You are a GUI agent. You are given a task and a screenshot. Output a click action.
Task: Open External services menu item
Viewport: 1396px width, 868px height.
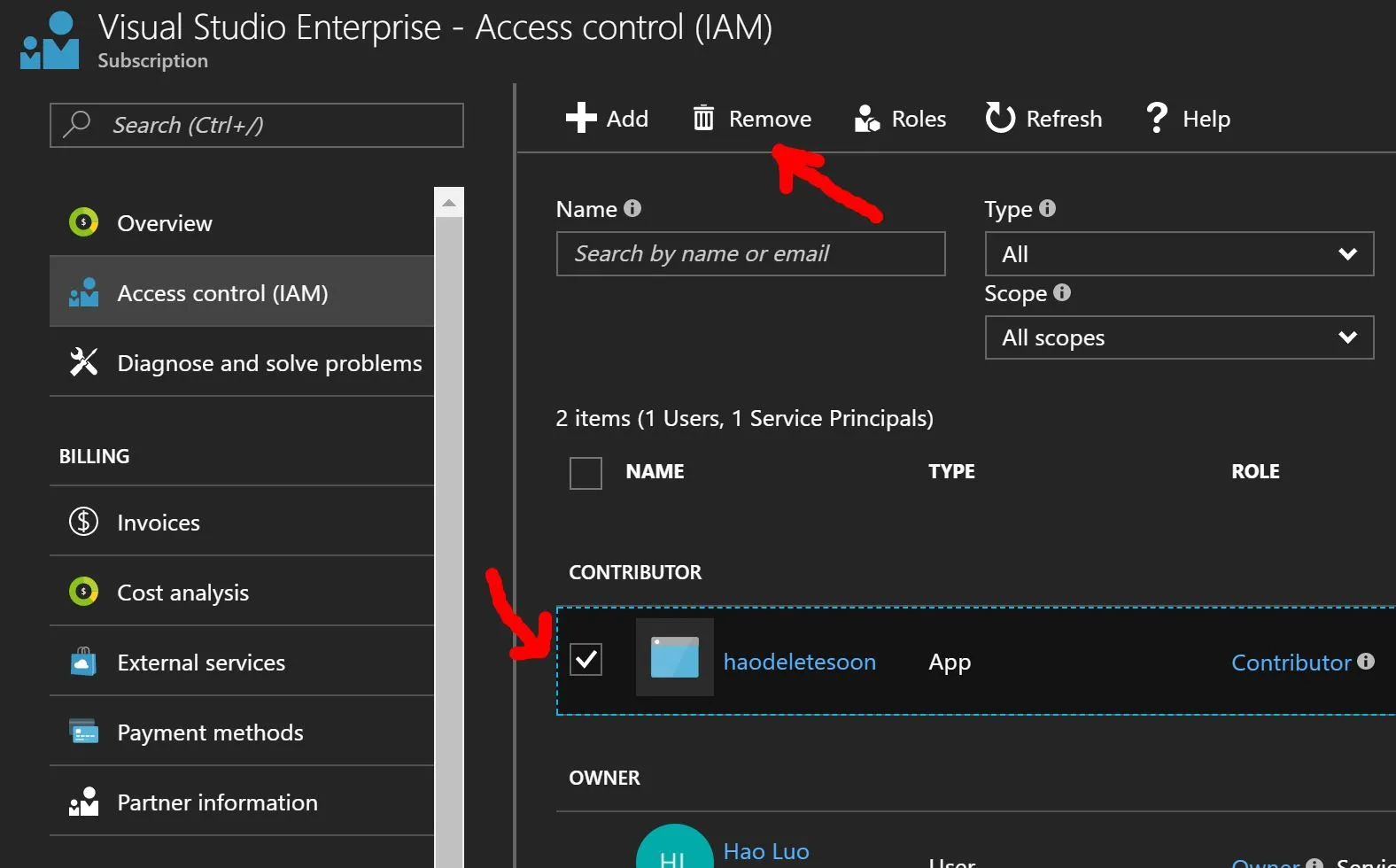[x=242, y=662]
